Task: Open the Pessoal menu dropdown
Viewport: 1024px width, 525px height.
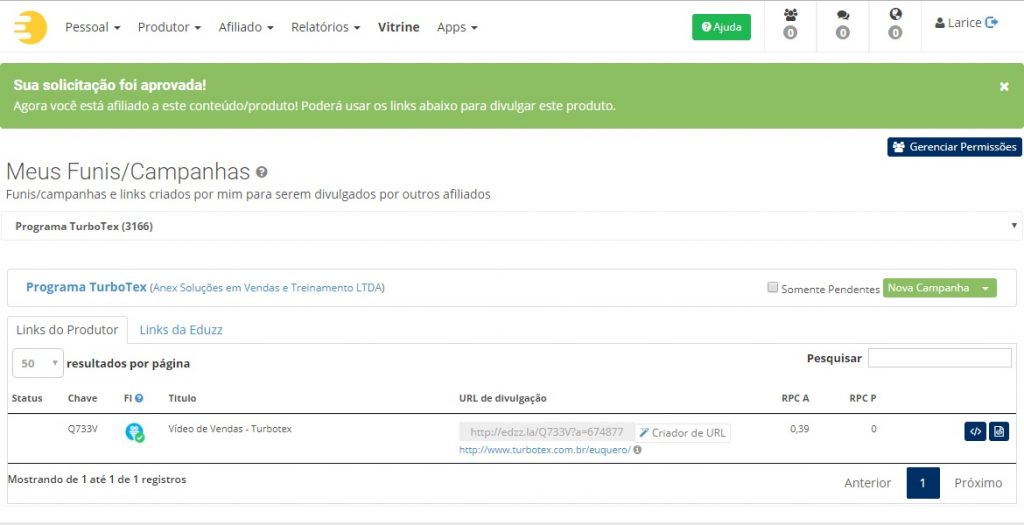Action: pyautogui.click(x=93, y=27)
